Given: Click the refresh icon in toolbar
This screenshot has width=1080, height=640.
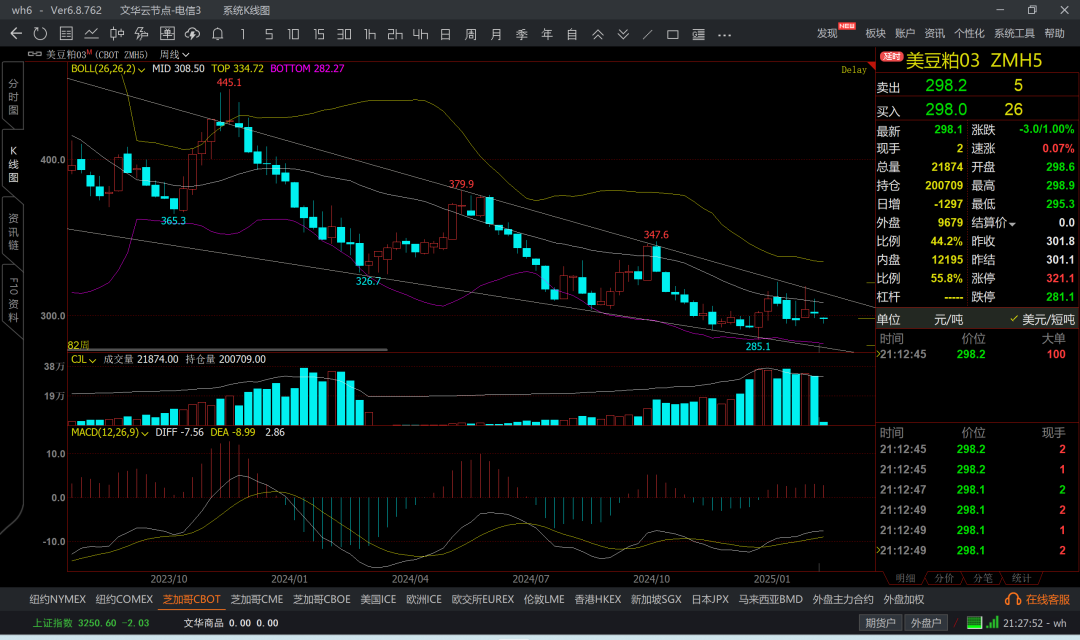Looking at the screenshot, I should pos(40,34).
